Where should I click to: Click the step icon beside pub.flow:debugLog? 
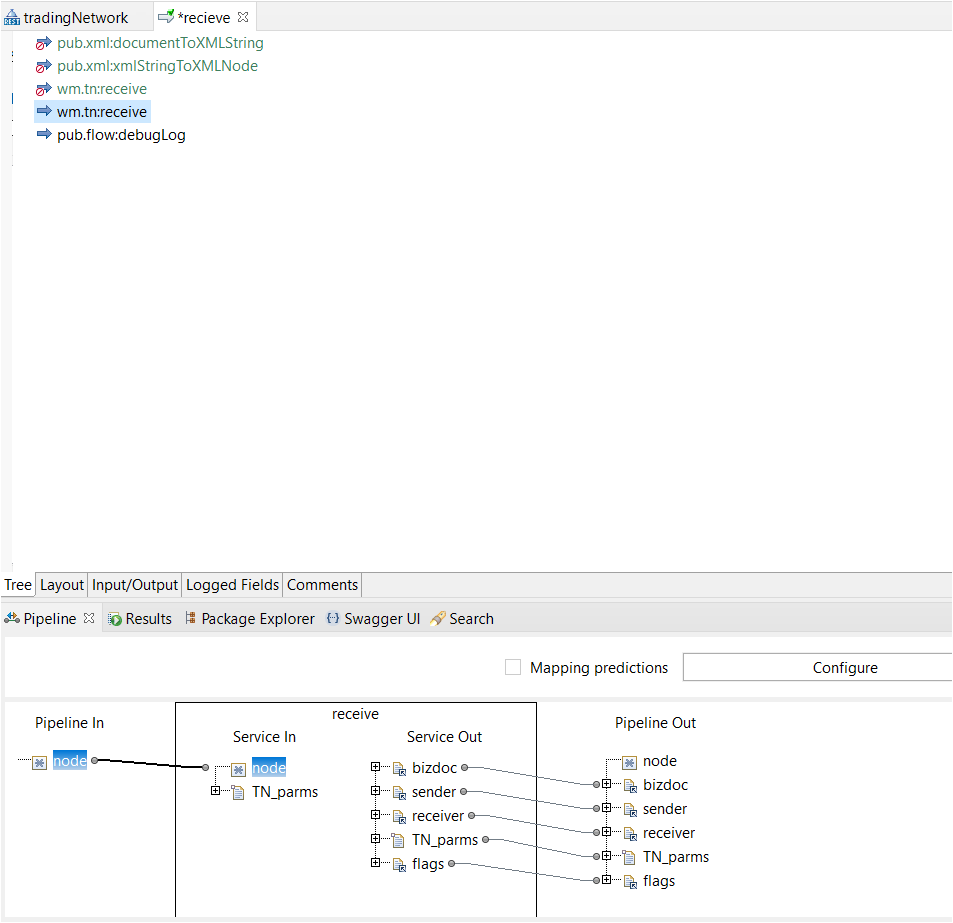click(x=43, y=134)
